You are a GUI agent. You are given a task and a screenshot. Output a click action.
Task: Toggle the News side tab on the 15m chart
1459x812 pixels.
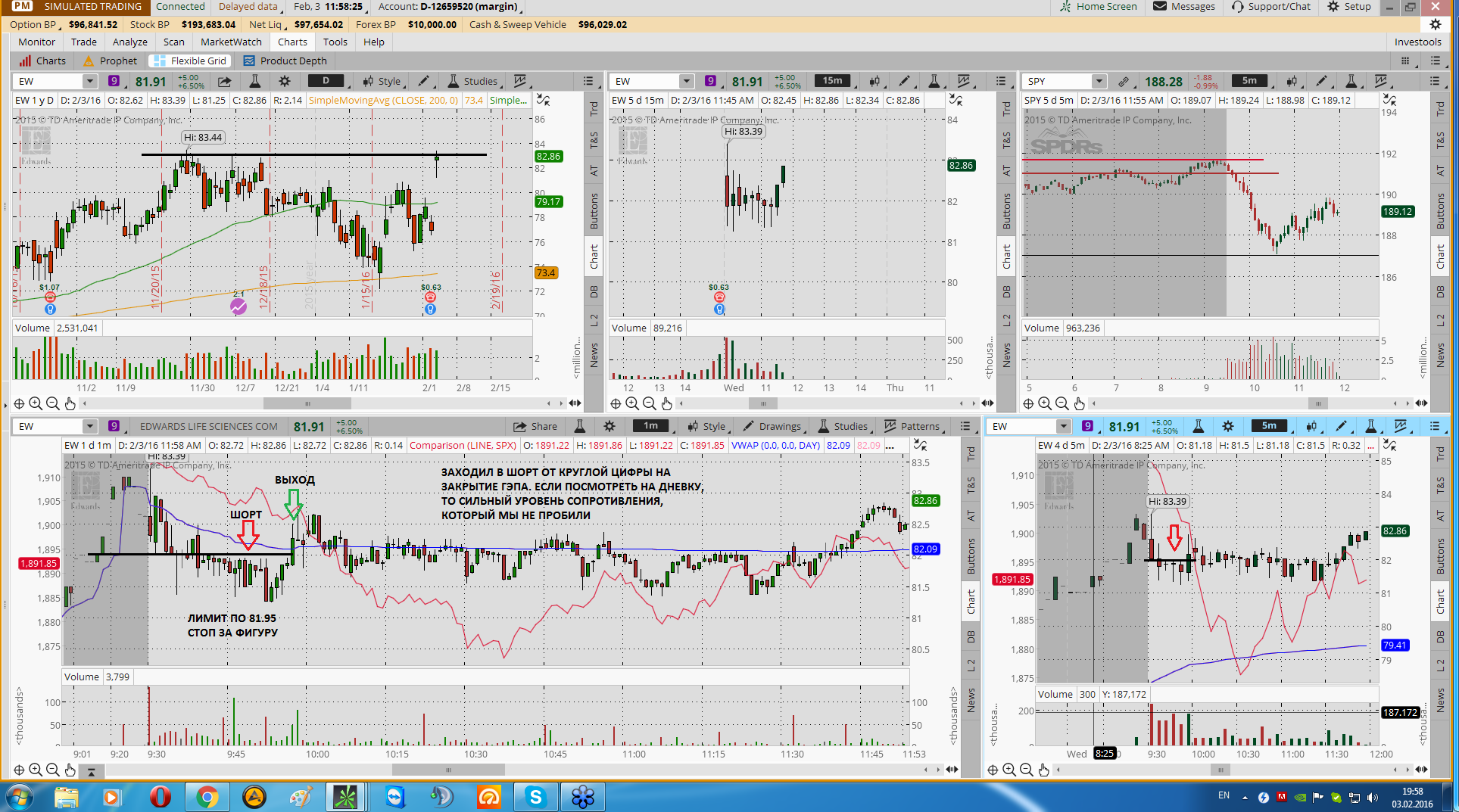coord(1006,354)
